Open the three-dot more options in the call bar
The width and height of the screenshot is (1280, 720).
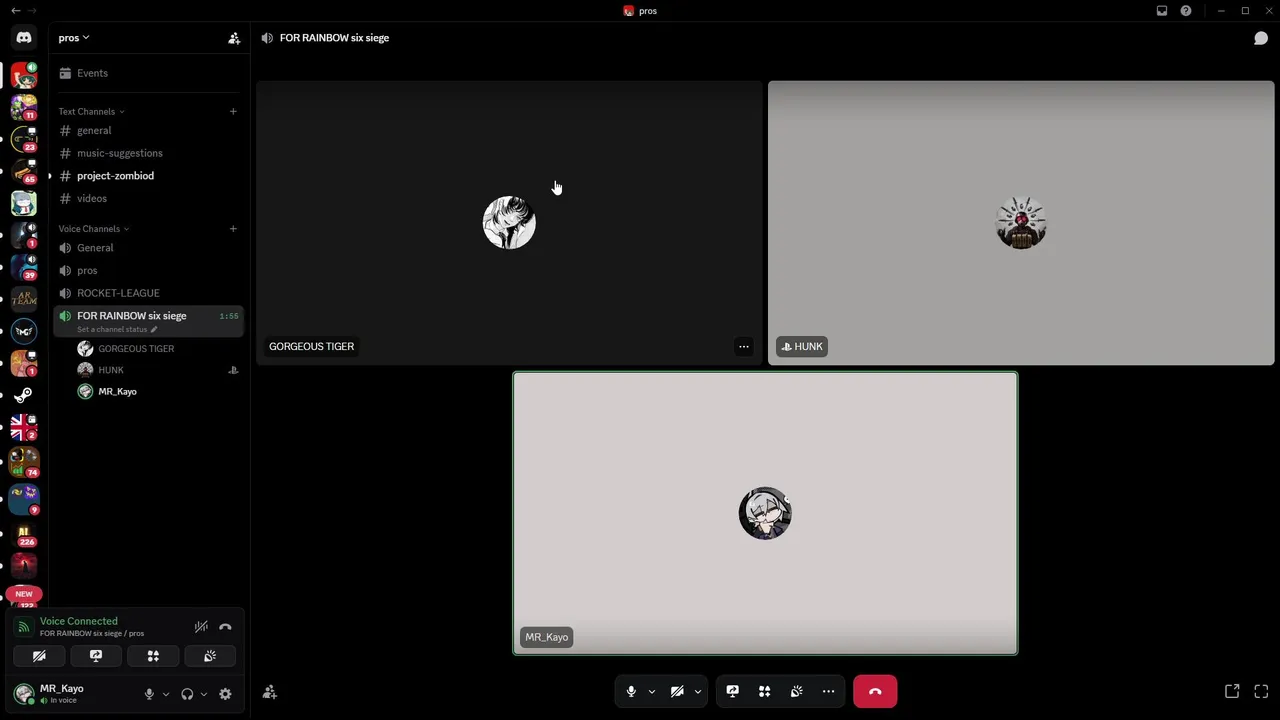coord(828,691)
